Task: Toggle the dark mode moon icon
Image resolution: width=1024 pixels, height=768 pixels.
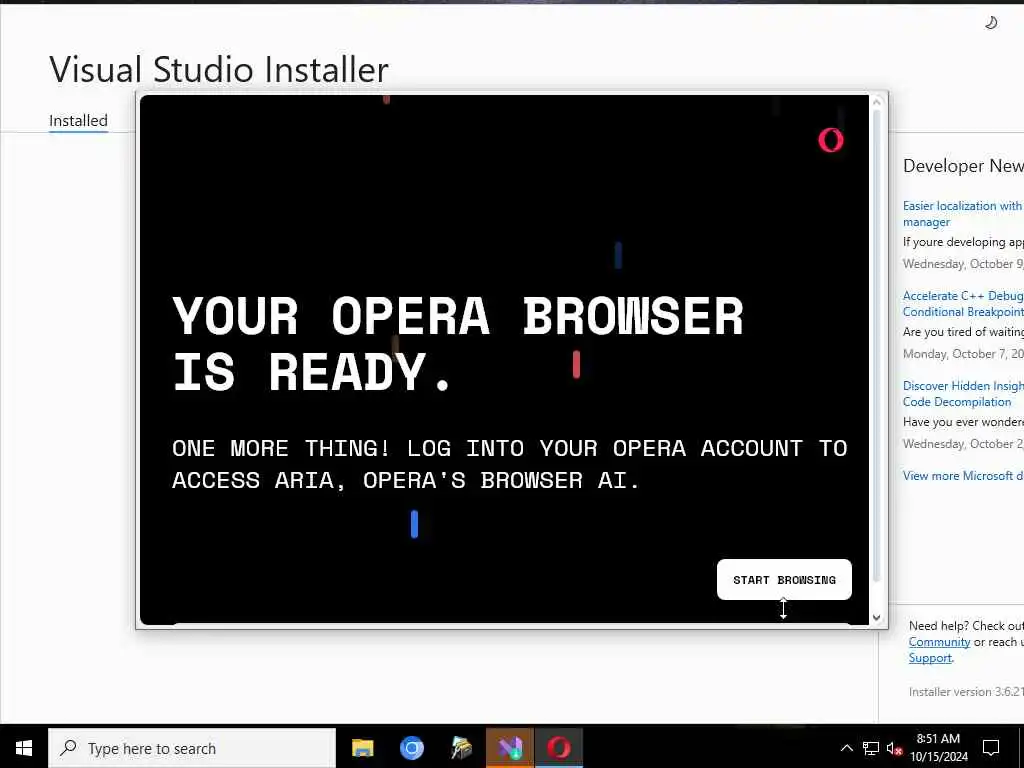Action: click(x=991, y=23)
